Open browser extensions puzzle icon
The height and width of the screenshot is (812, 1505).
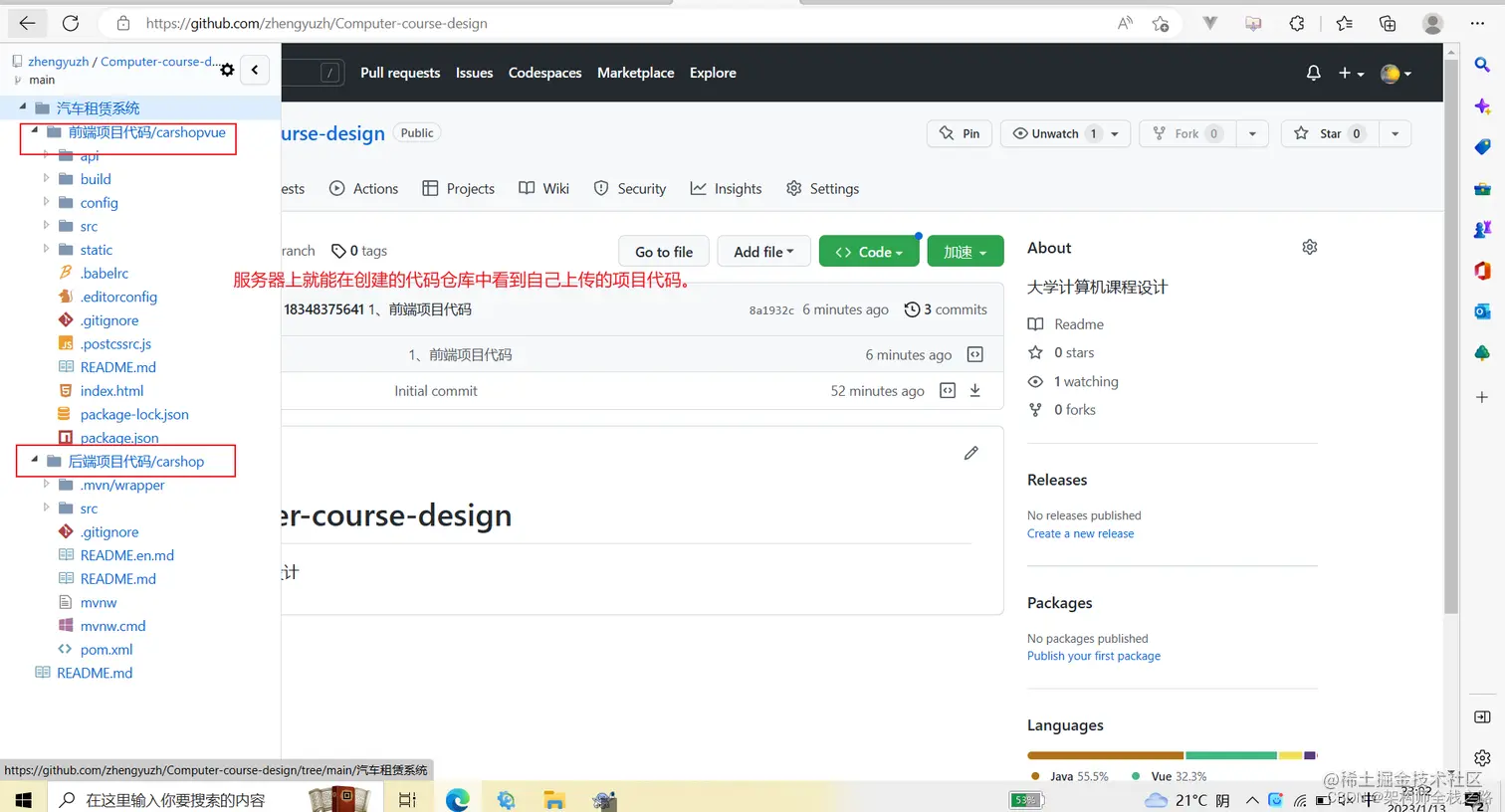tap(1297, 23)
